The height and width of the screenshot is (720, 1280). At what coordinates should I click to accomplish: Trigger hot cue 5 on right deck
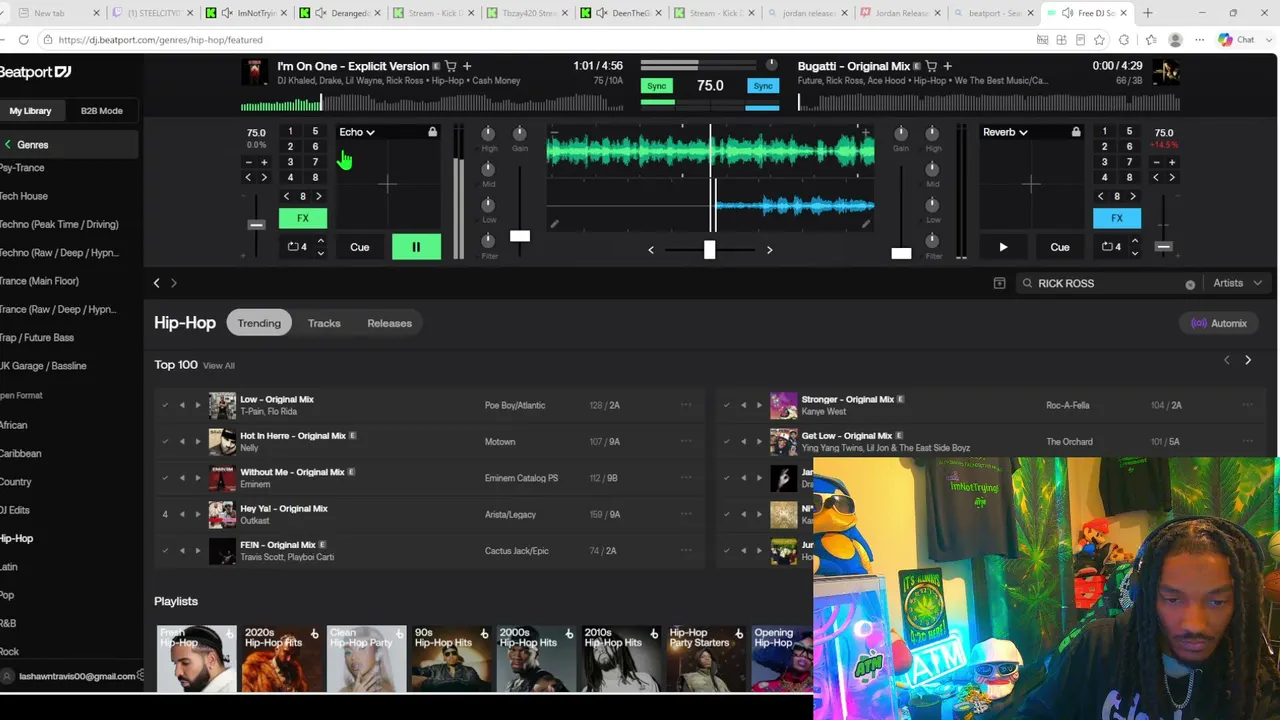pyautogui.click(x=1129, y=132)
